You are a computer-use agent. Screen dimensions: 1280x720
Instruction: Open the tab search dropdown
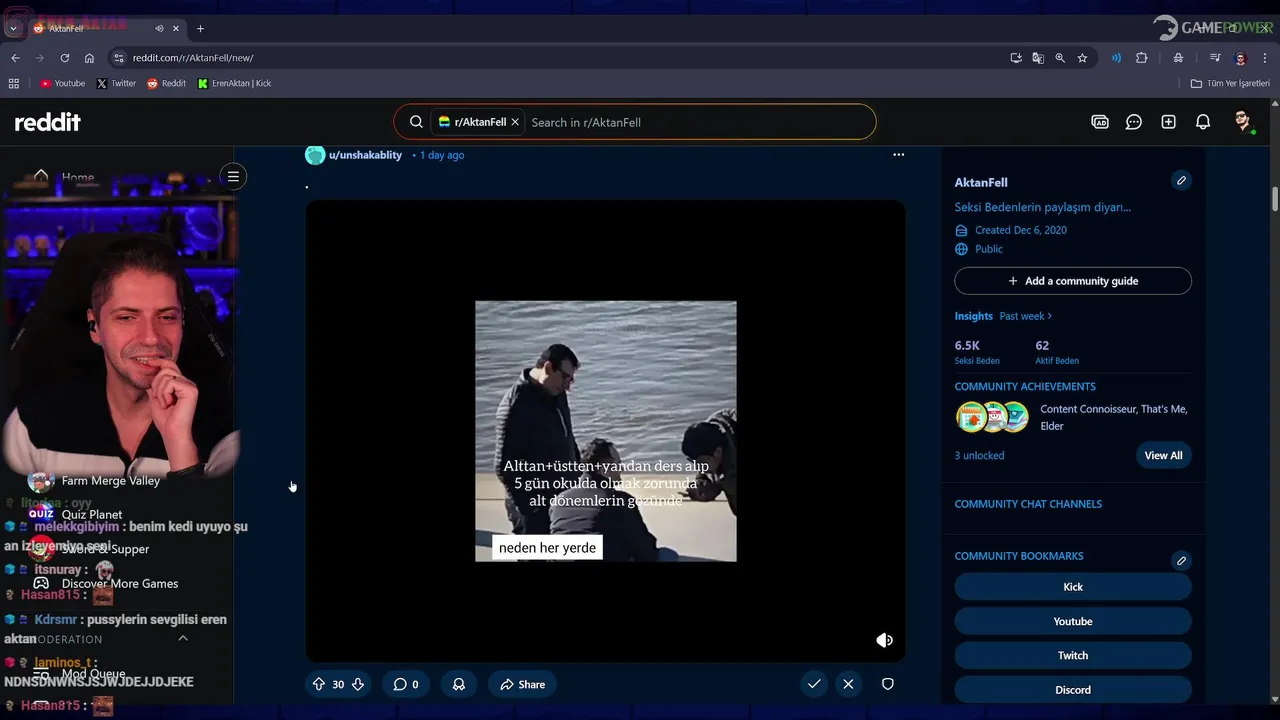click(14, 28)
